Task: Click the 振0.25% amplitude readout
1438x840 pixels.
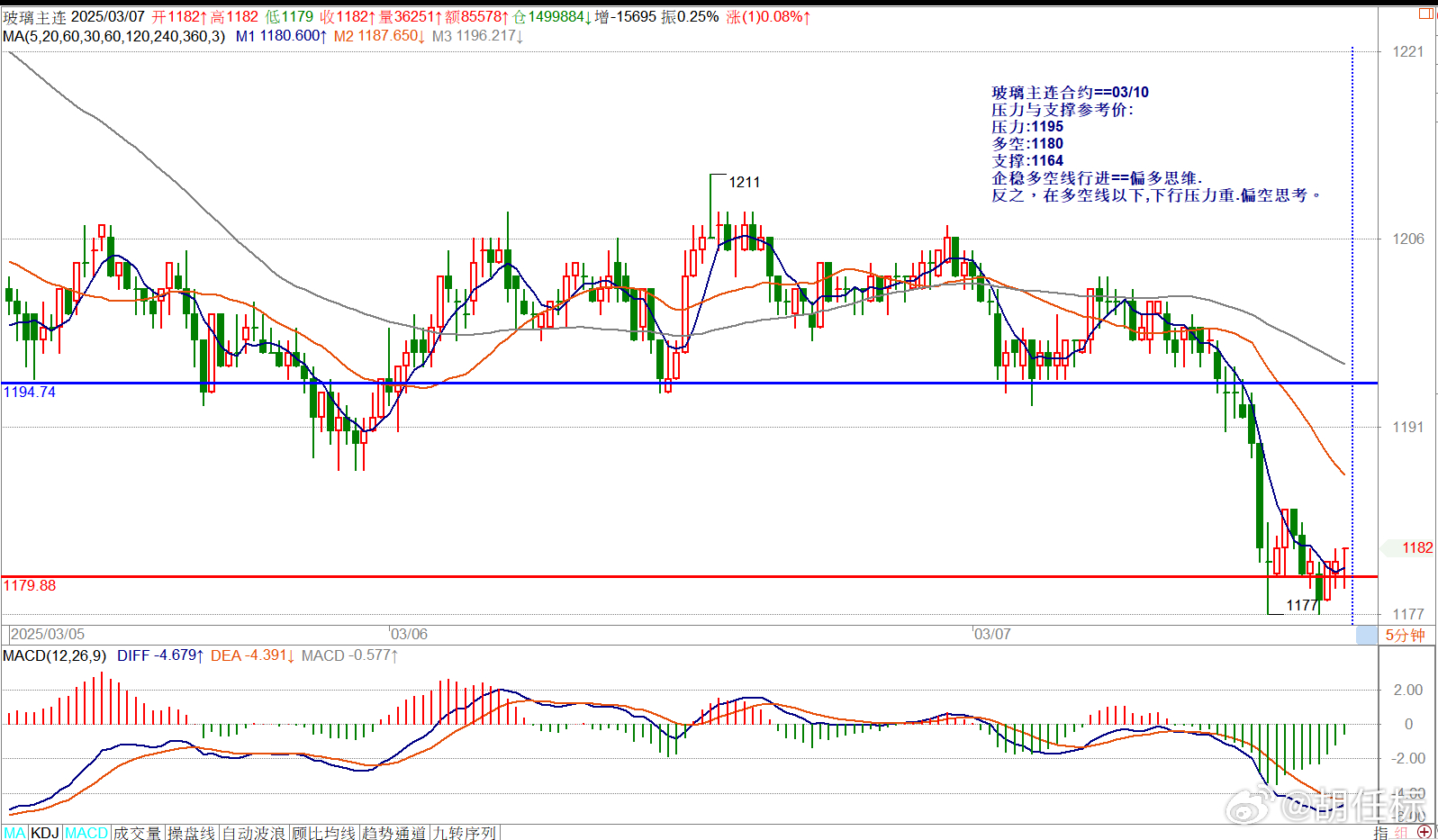Action: pyautogui.click(x=690, y=17)
